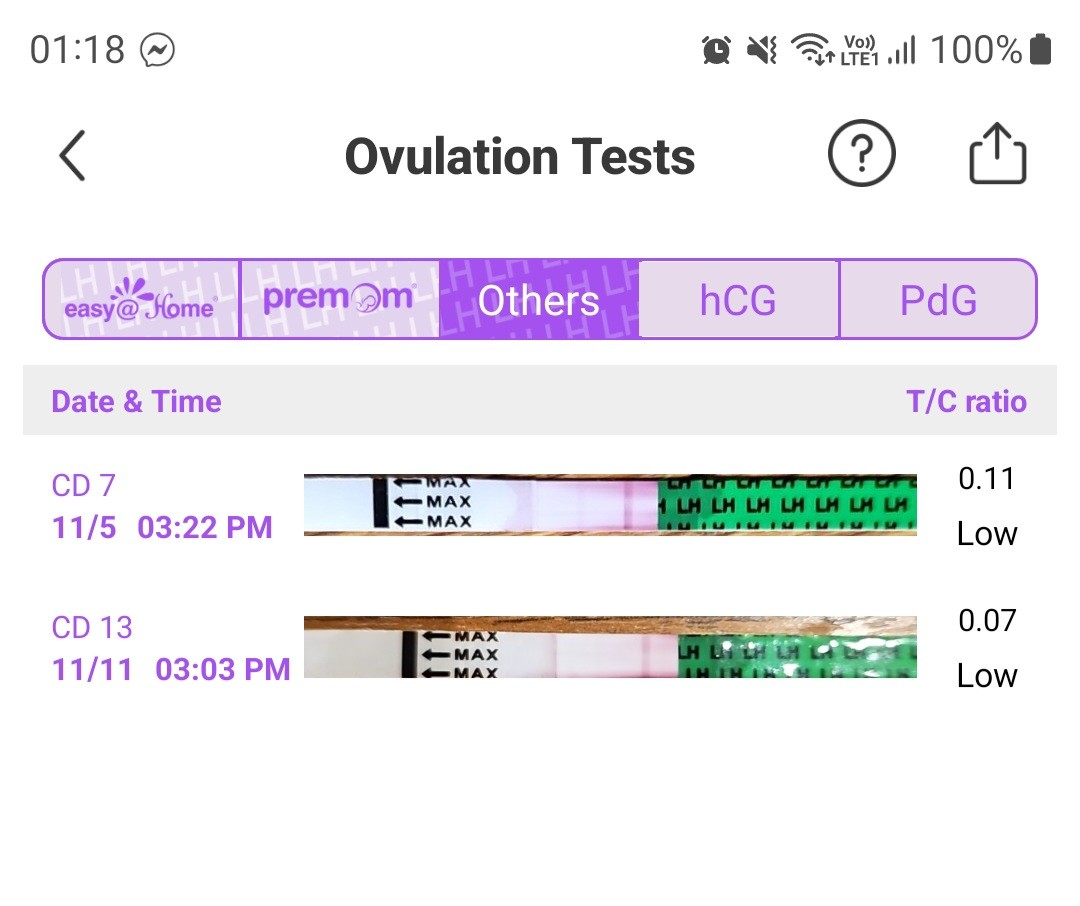The width and height of the screenshot is (1080, 906).
Task: Tap the alarm clock status icon
Action: click(x=716, y=50)
